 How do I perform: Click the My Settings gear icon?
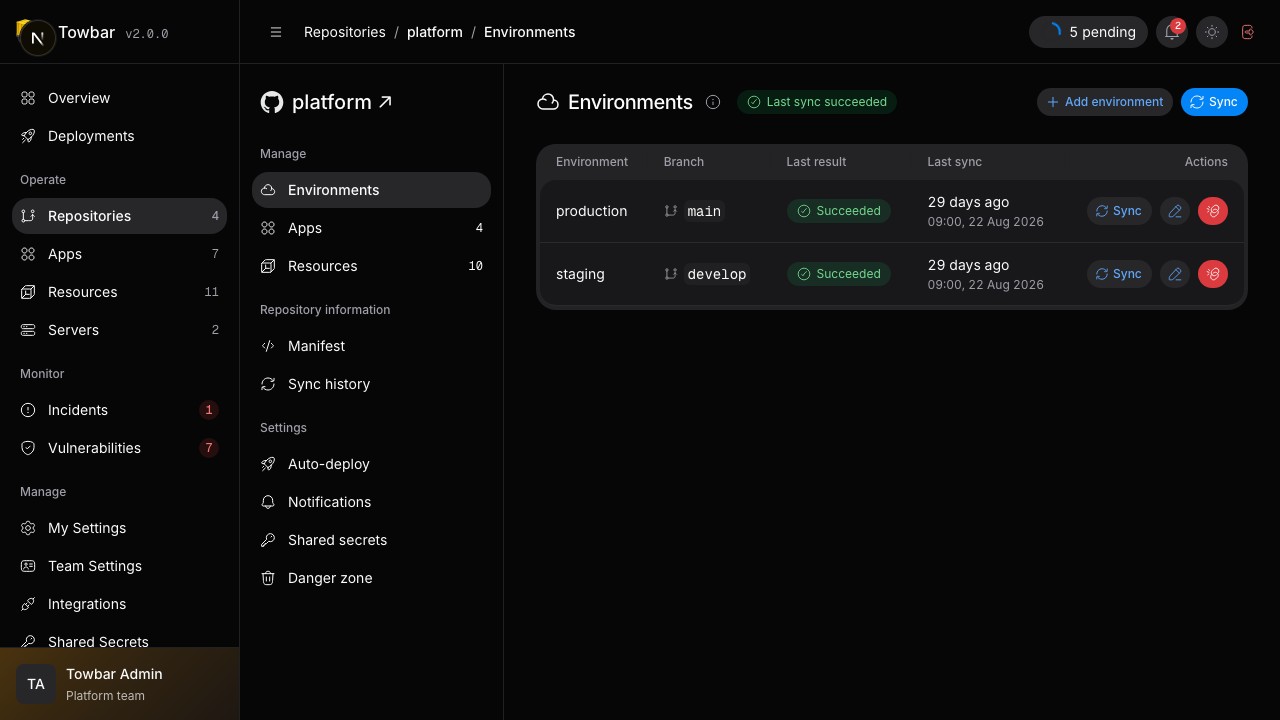(x=28, y=528)
